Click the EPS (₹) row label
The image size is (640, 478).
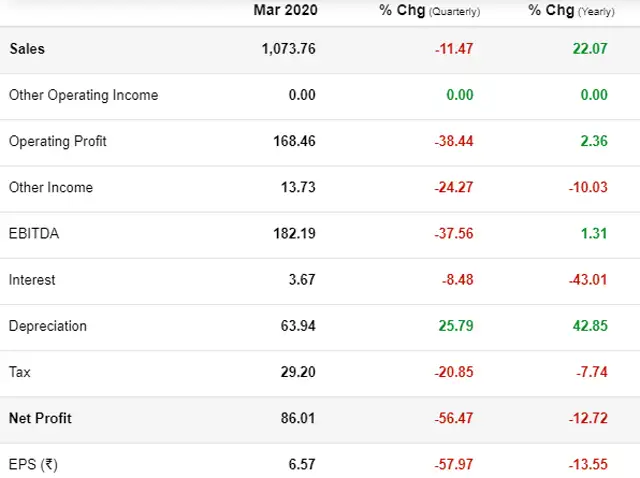pyautogui.click(x=32, y=463)
